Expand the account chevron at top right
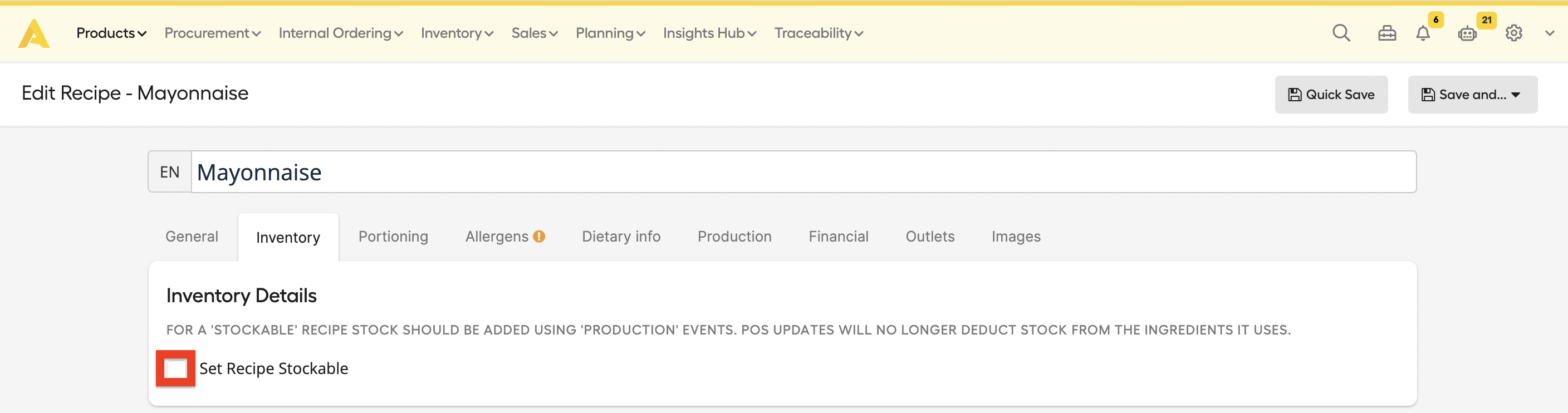 [1549, 33]
